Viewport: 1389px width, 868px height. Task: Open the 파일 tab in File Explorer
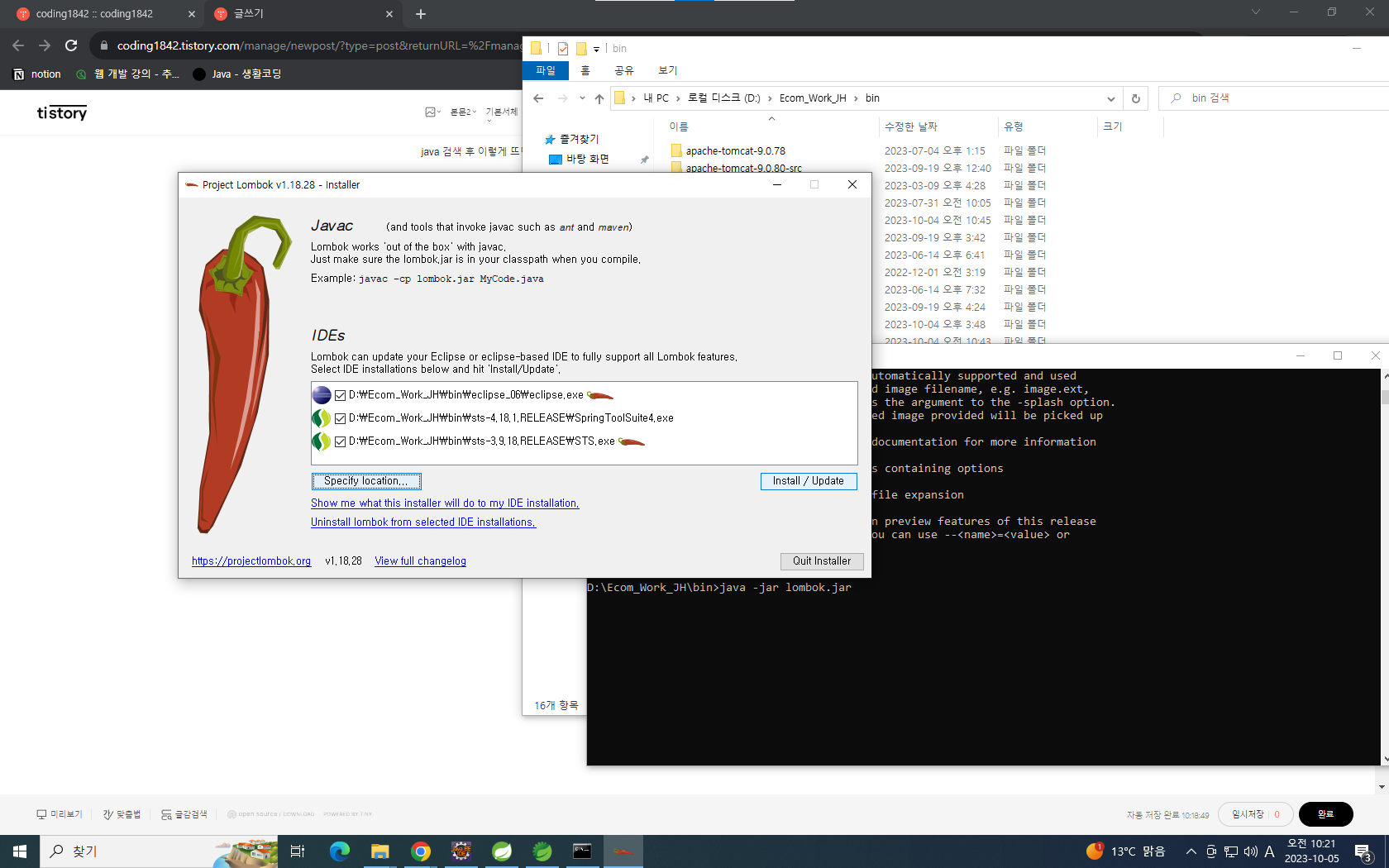coord(546,71)
